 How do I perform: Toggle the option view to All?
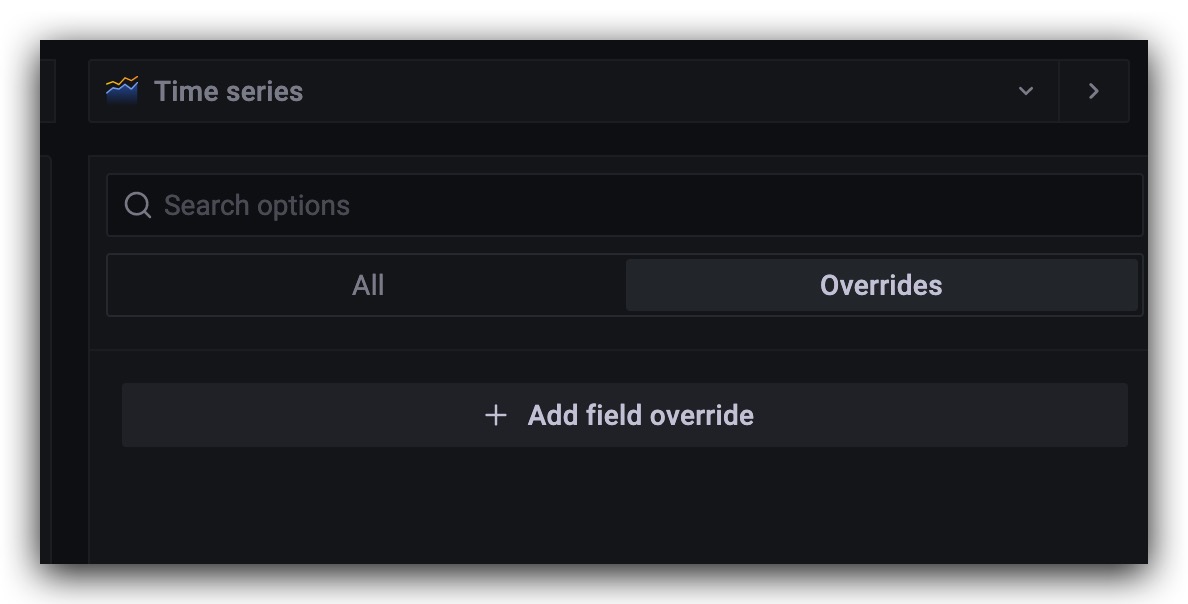coord(367,286)
